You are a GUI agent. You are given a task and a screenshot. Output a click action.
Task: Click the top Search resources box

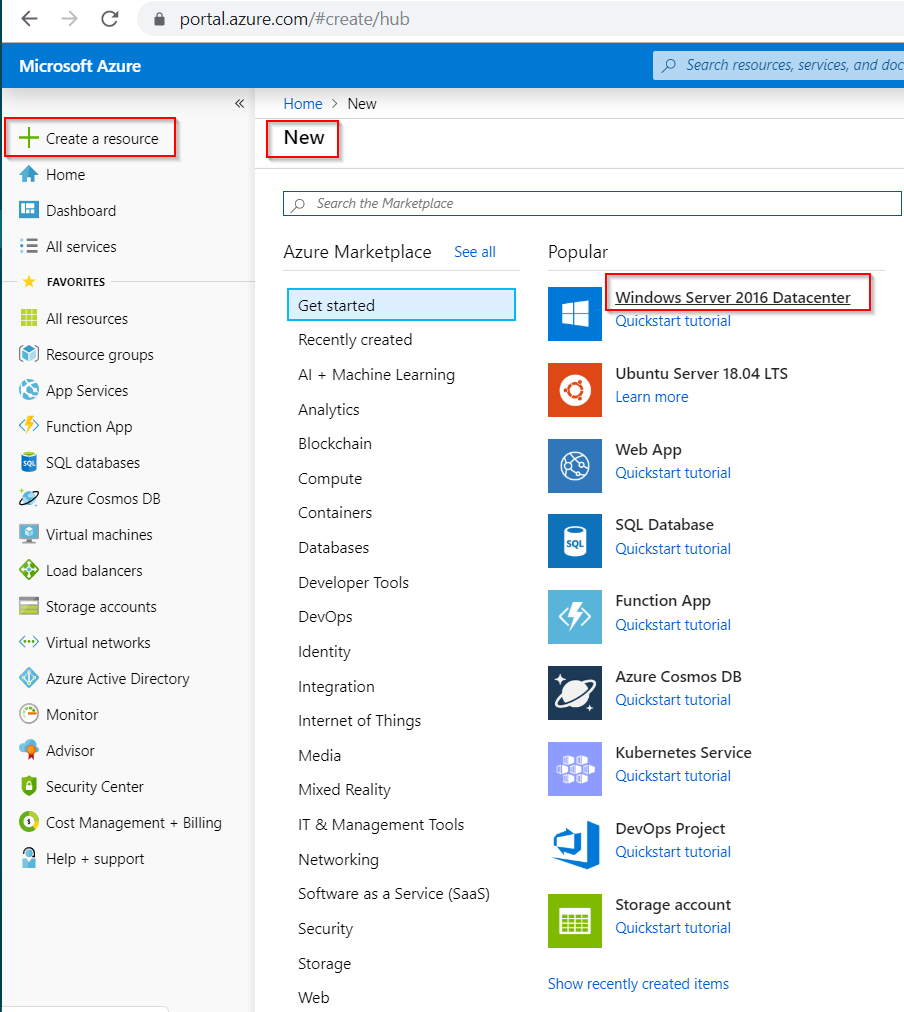[778, 65]
